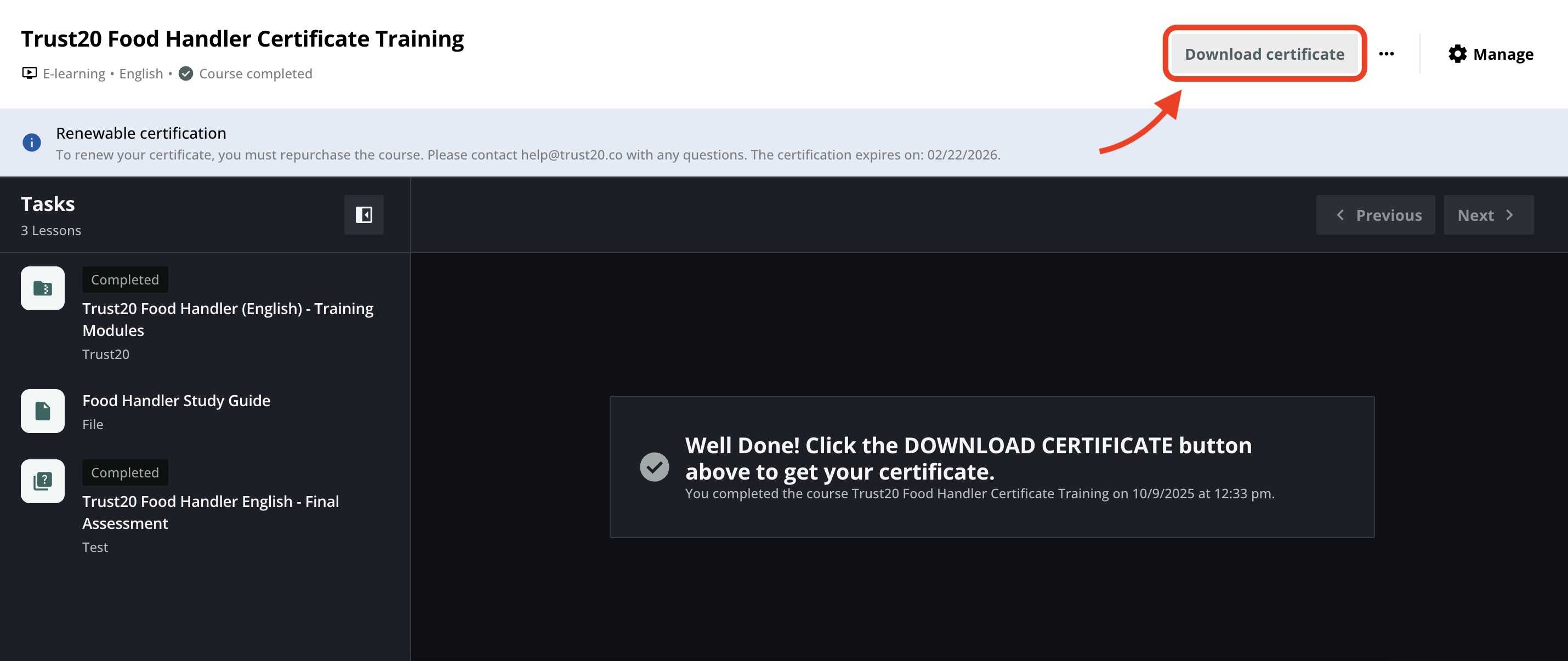Image resolution: width=1568 pixels, height=661 pixels.
Task: Click the E-learning screen icon
Action: coord(29,73)
